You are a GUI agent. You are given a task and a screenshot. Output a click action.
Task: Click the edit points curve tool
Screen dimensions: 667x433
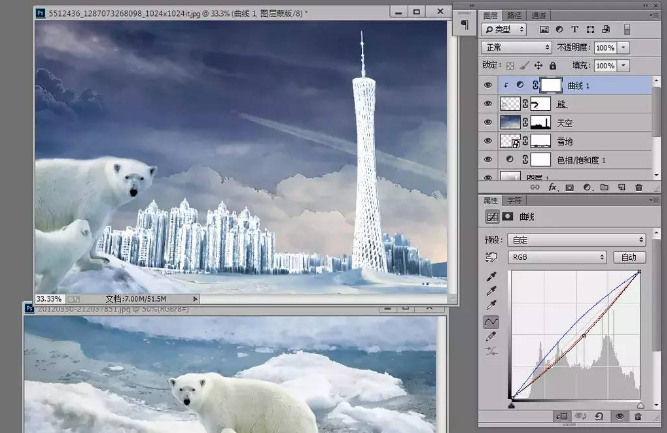coord(492,322)
